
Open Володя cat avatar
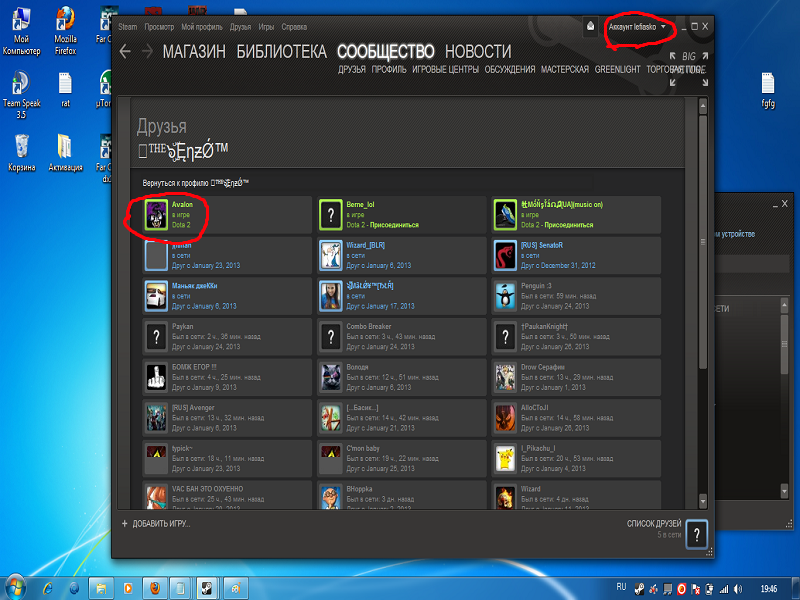tap(331, 377)
